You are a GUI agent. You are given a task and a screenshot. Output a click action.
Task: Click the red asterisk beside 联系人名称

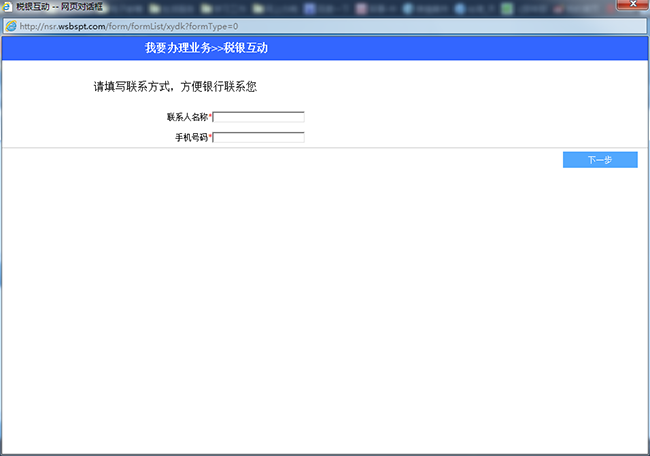pyautogui.click(x=210, y=117)
